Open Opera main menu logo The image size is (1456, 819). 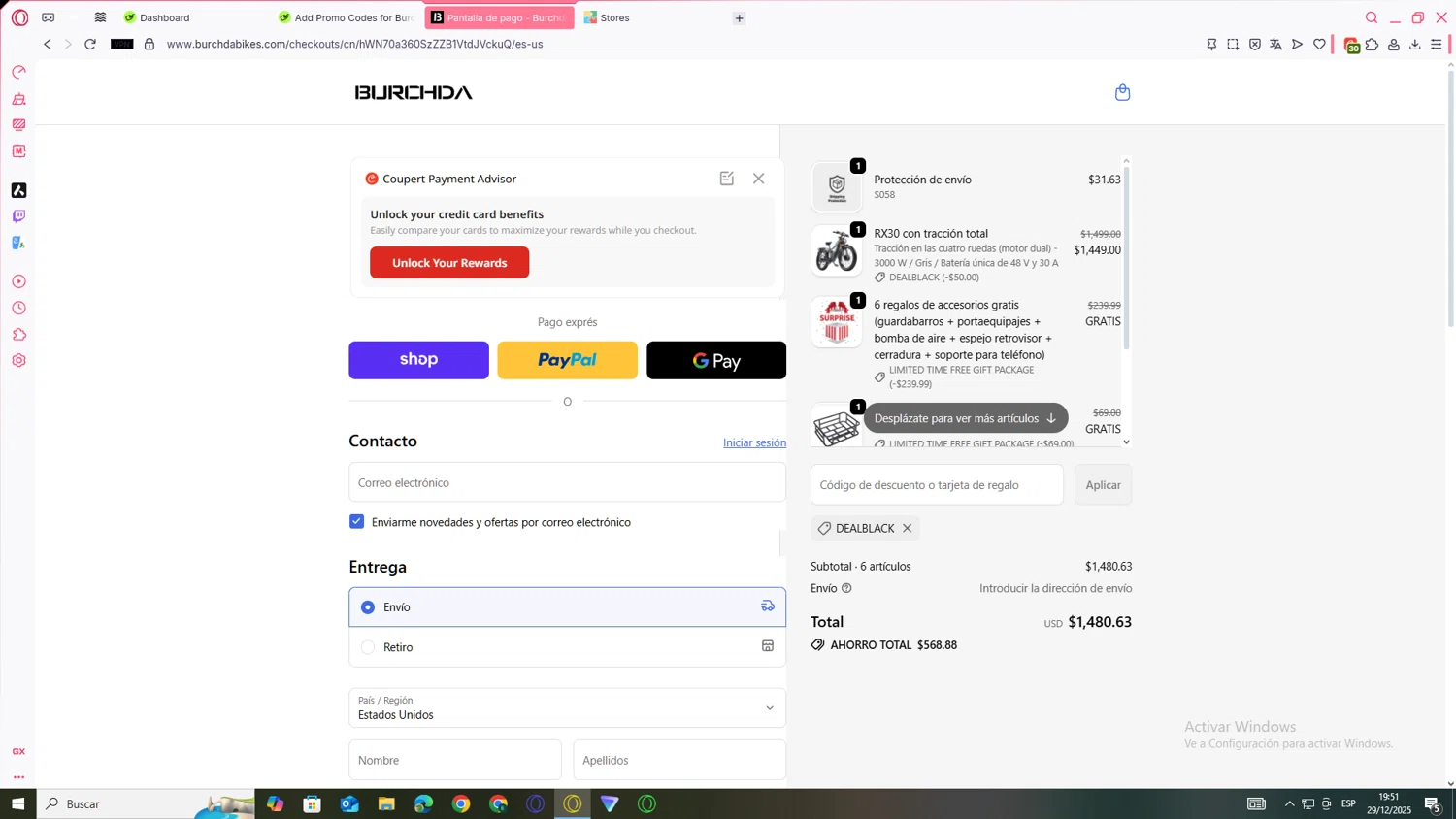point(19,17)
